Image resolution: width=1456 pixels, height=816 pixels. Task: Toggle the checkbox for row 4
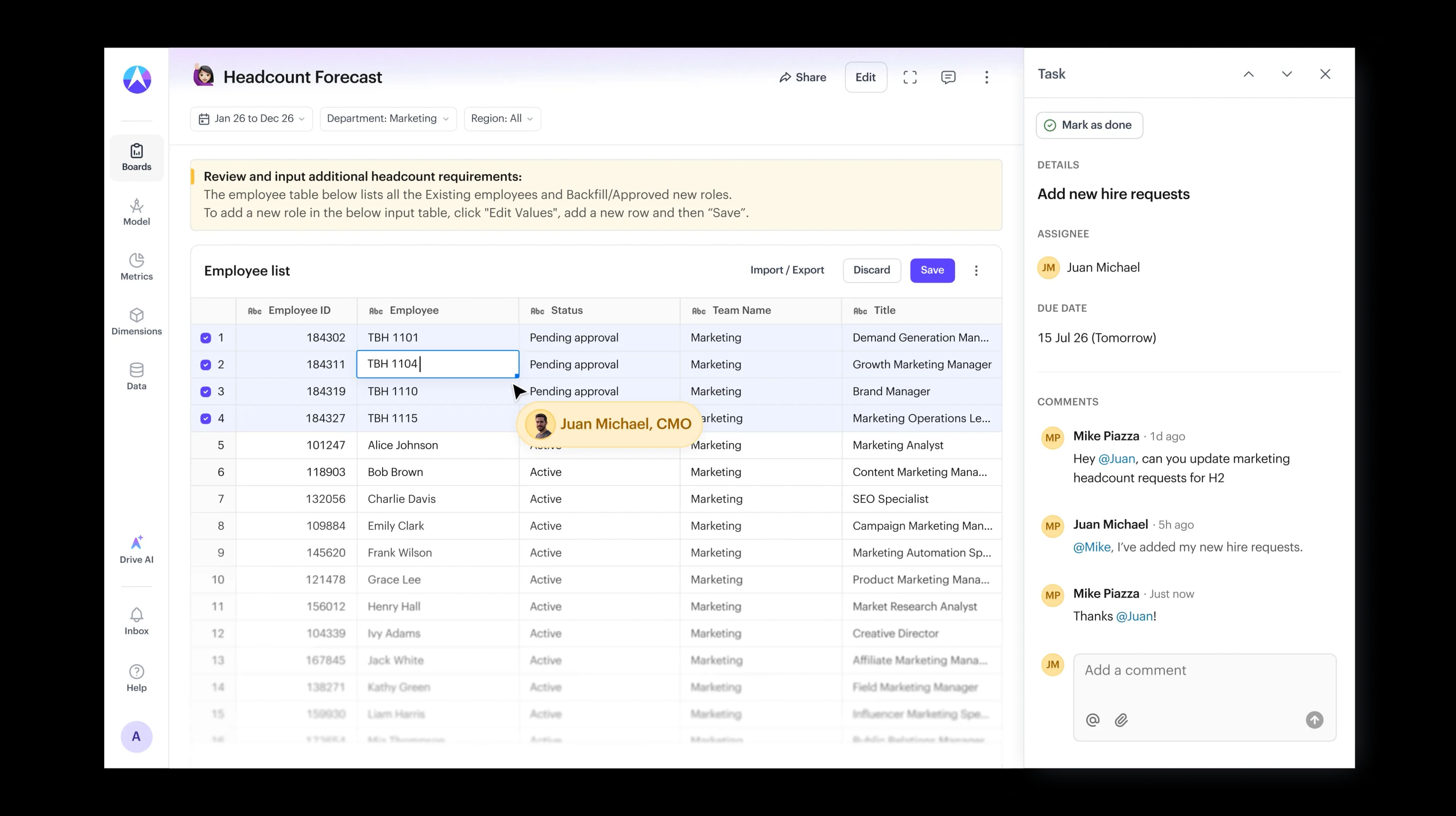point(206,419)
